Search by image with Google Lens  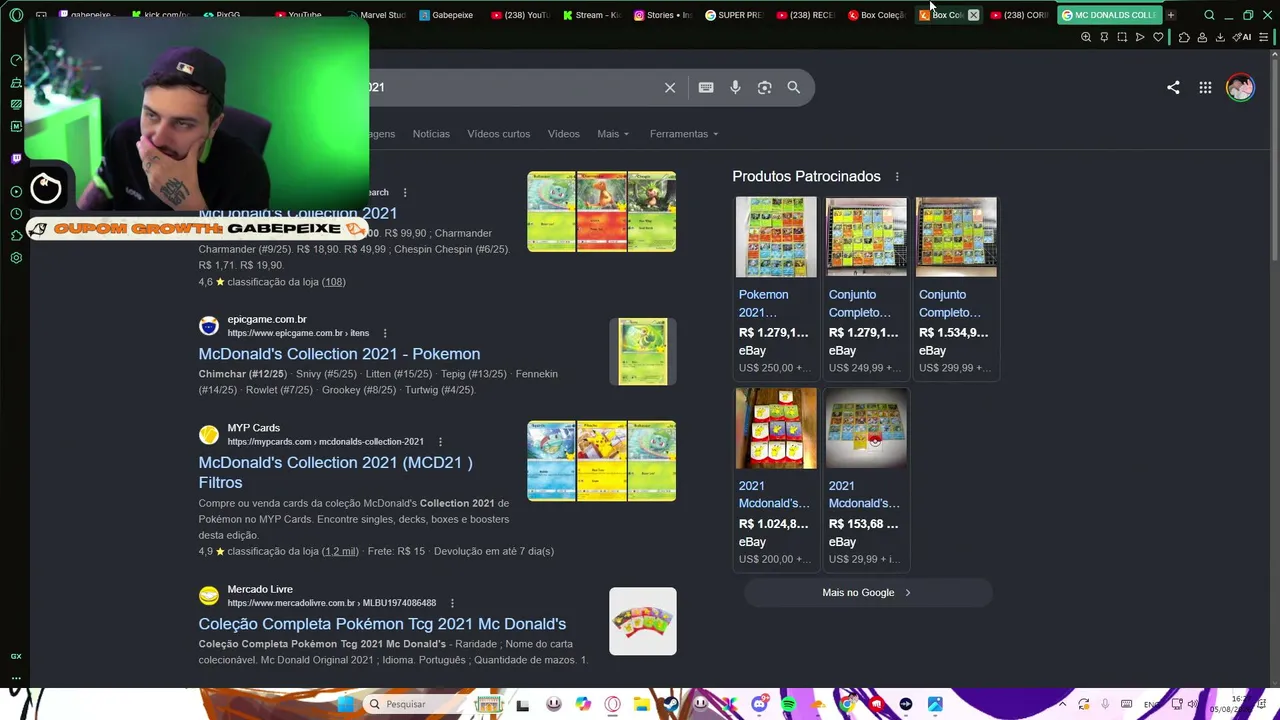(x=764, y=88)
